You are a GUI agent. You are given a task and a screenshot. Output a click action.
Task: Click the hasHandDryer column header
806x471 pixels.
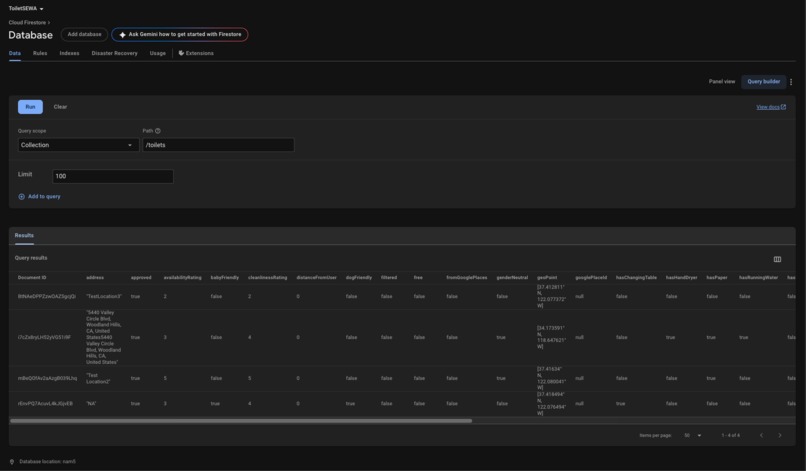click(682, 278)
